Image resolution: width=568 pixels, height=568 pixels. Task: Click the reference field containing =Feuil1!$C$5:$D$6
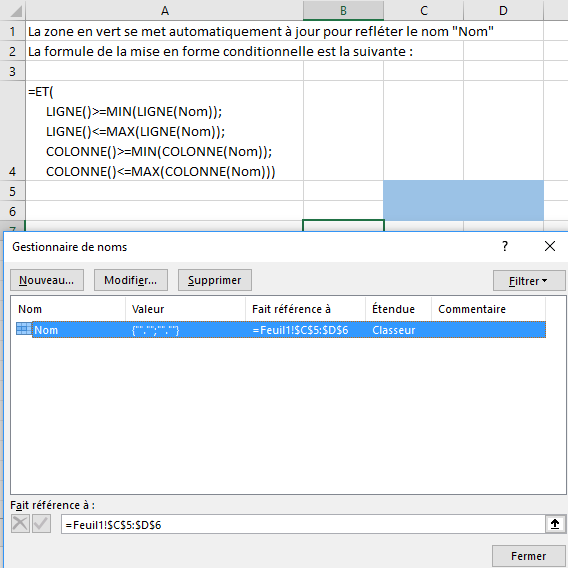tap(304, 524)
